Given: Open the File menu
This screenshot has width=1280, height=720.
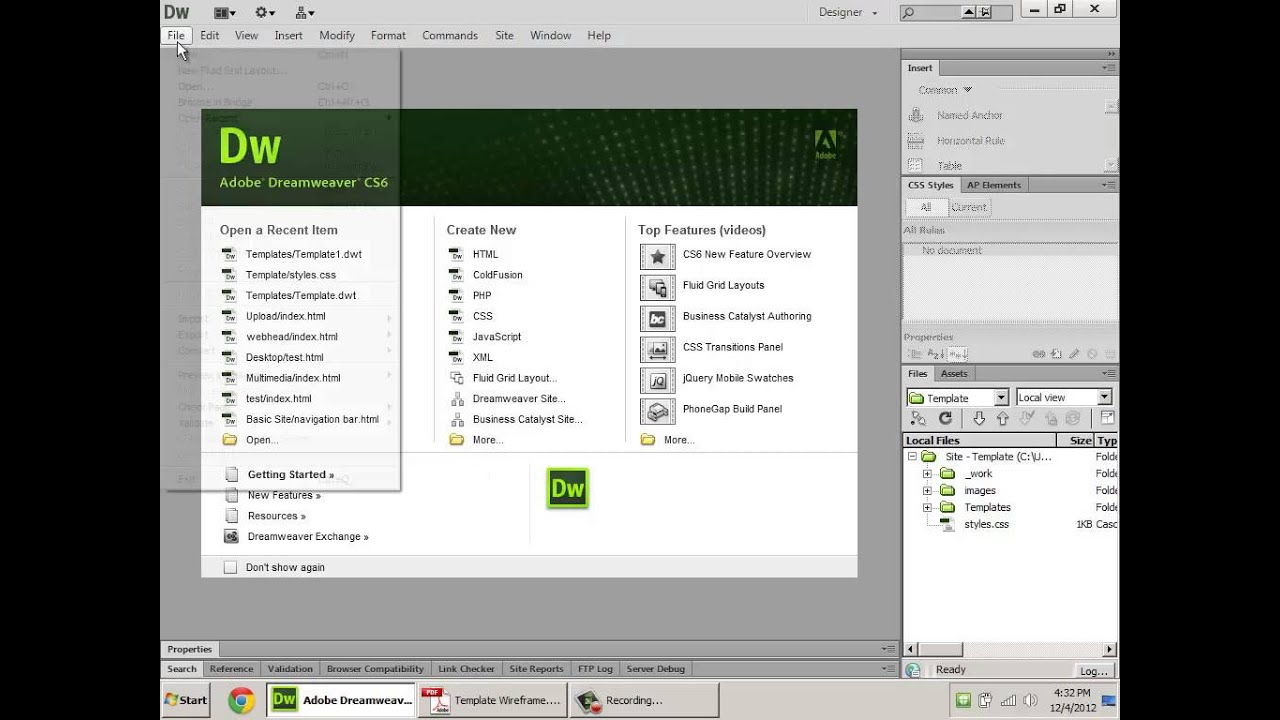Looking at the screenshot, I should (176, 35).
